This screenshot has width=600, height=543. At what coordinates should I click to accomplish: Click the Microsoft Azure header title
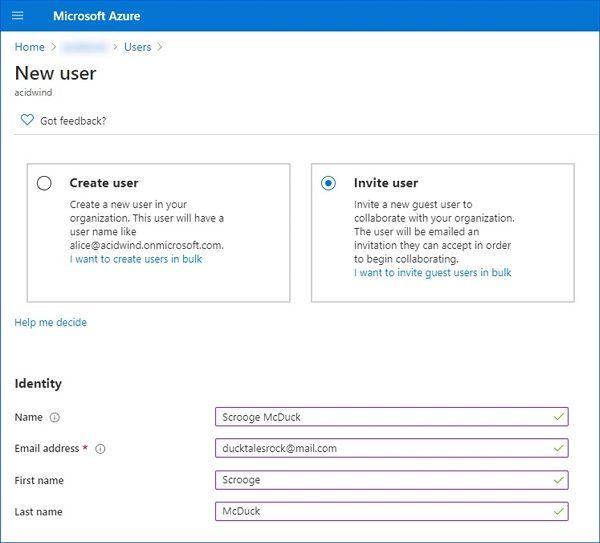[x=96, y=16]
